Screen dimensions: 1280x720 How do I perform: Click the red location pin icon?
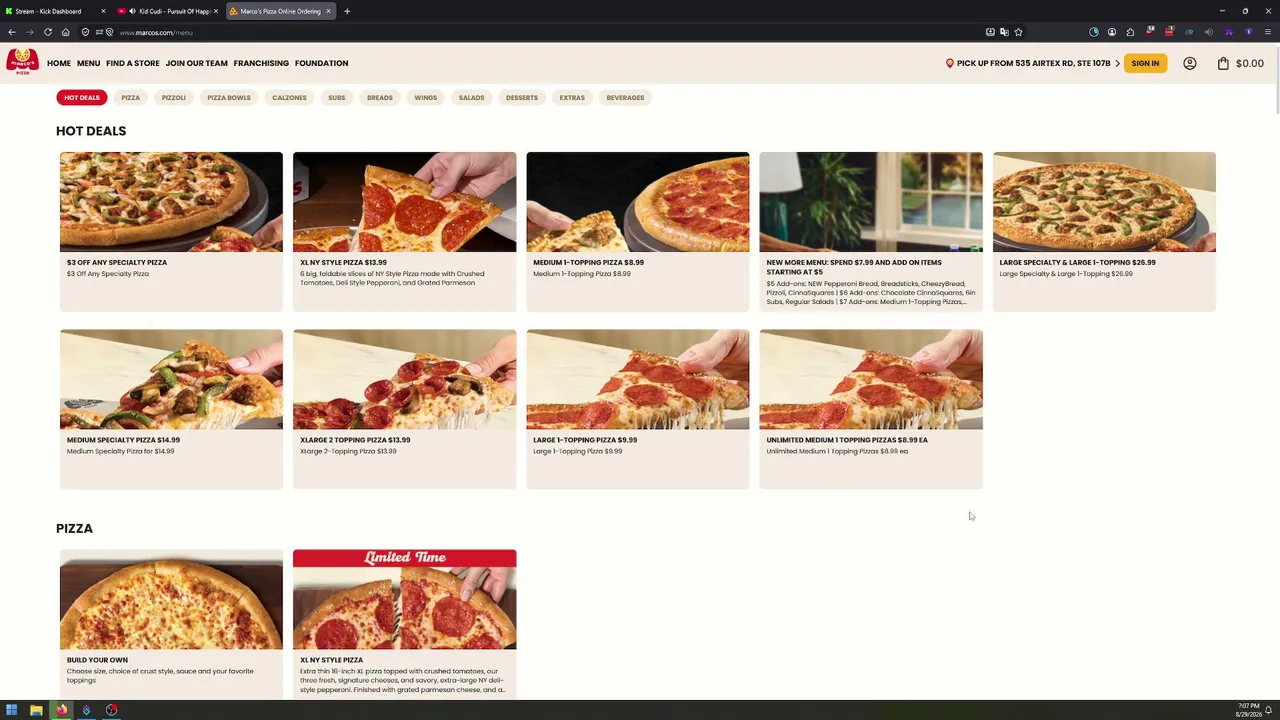coord(950,63)
